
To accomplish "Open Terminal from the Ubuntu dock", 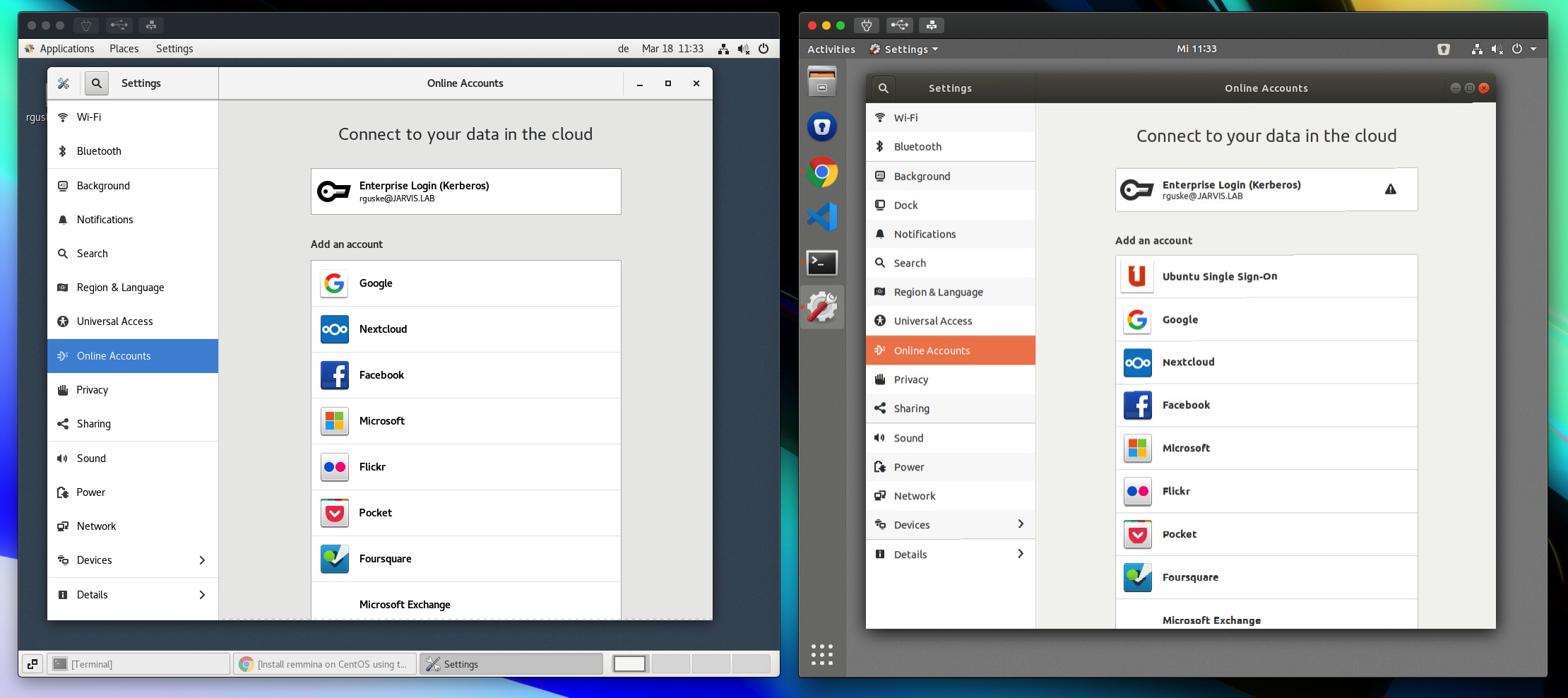I will tap(822, 263).
